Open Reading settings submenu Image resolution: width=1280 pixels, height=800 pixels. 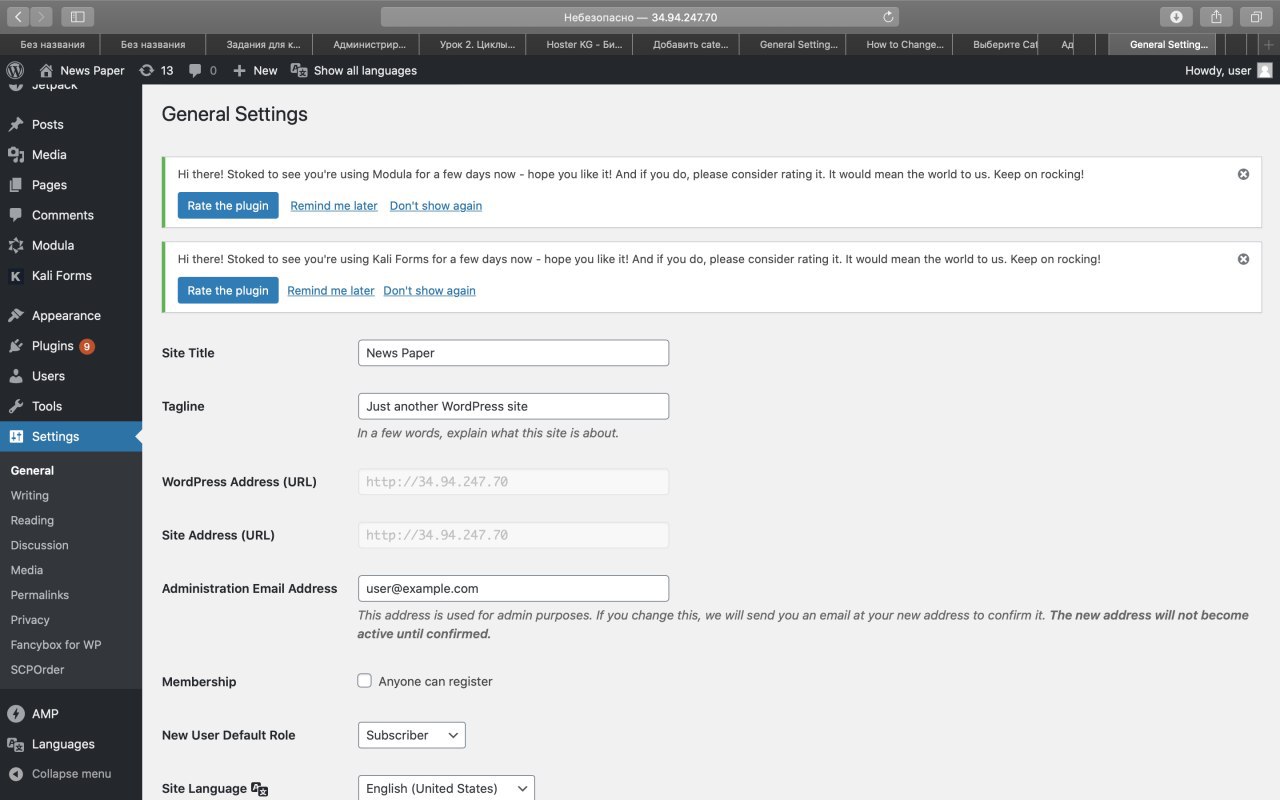[32, 520]
